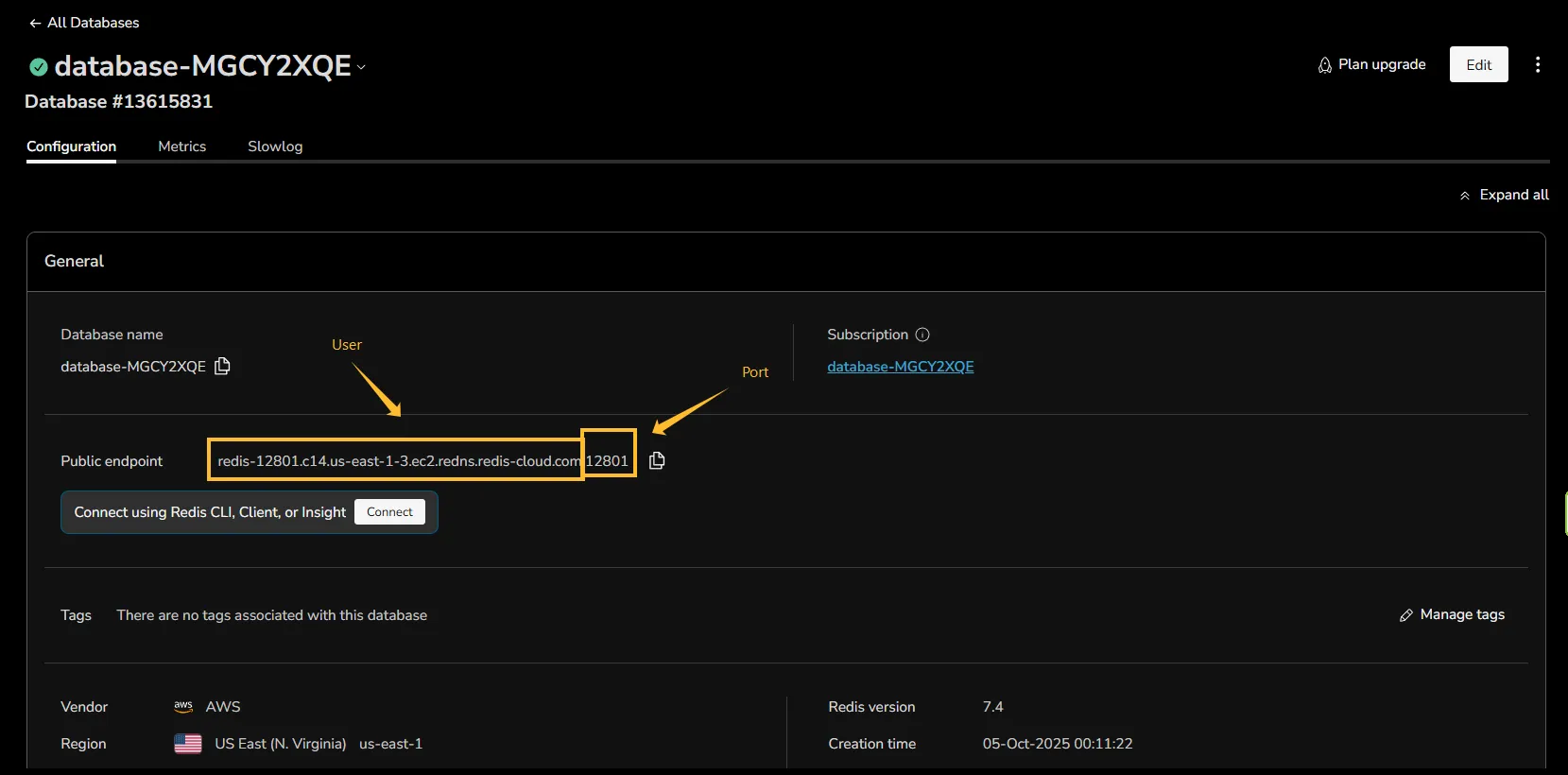Copy the public endpoint address
The image size is (1568, 775).
(x=657, y=460)
